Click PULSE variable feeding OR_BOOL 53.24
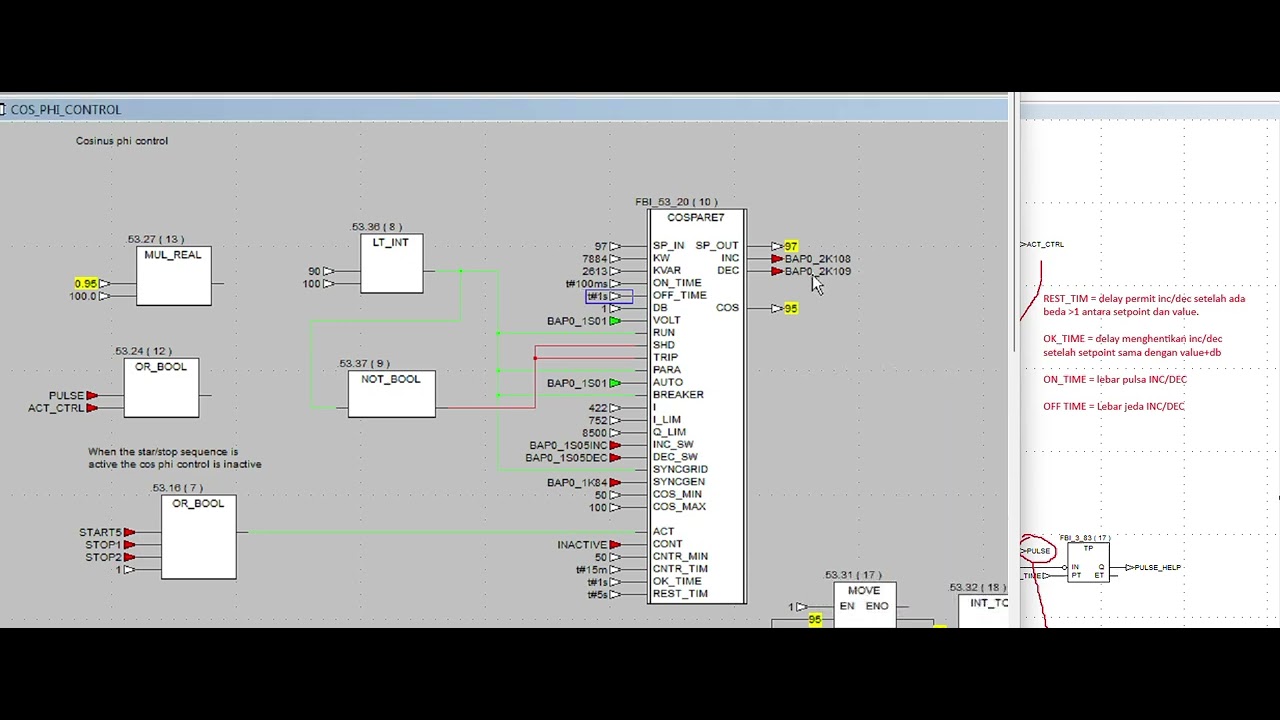 coord(66,396)
